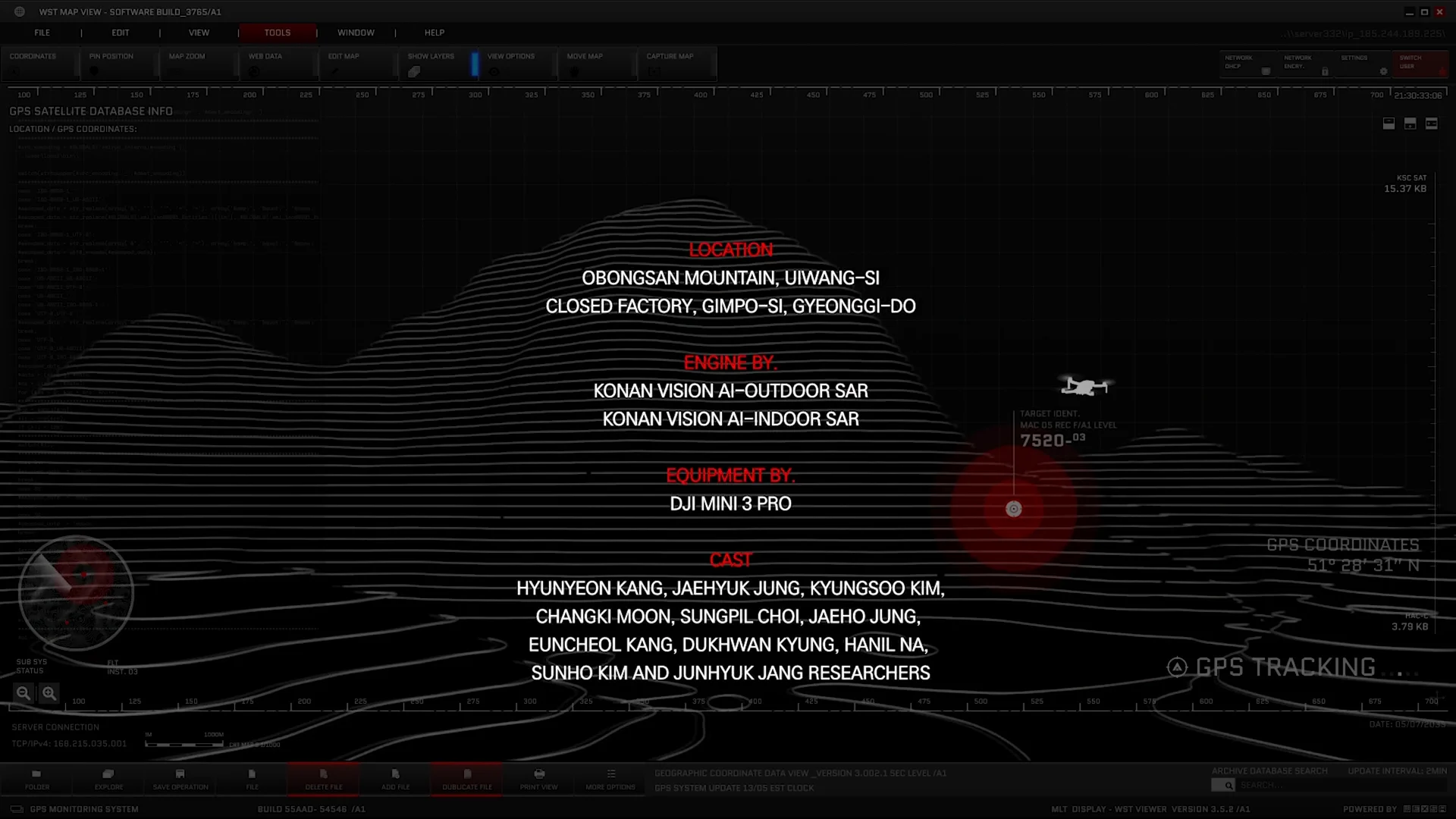This screenshot has height=819, width=1456.
Task: Open the File menu
Action: [x=42, y=33]
